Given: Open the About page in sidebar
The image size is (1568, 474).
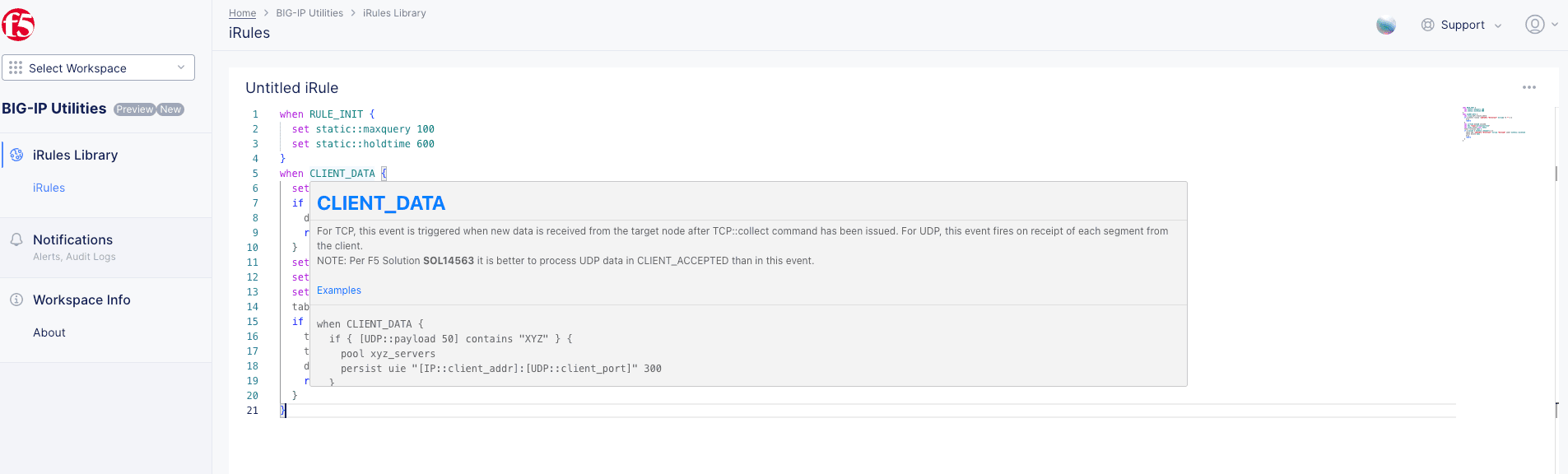Looking at the screenshot, I should [x=49, y=332].
